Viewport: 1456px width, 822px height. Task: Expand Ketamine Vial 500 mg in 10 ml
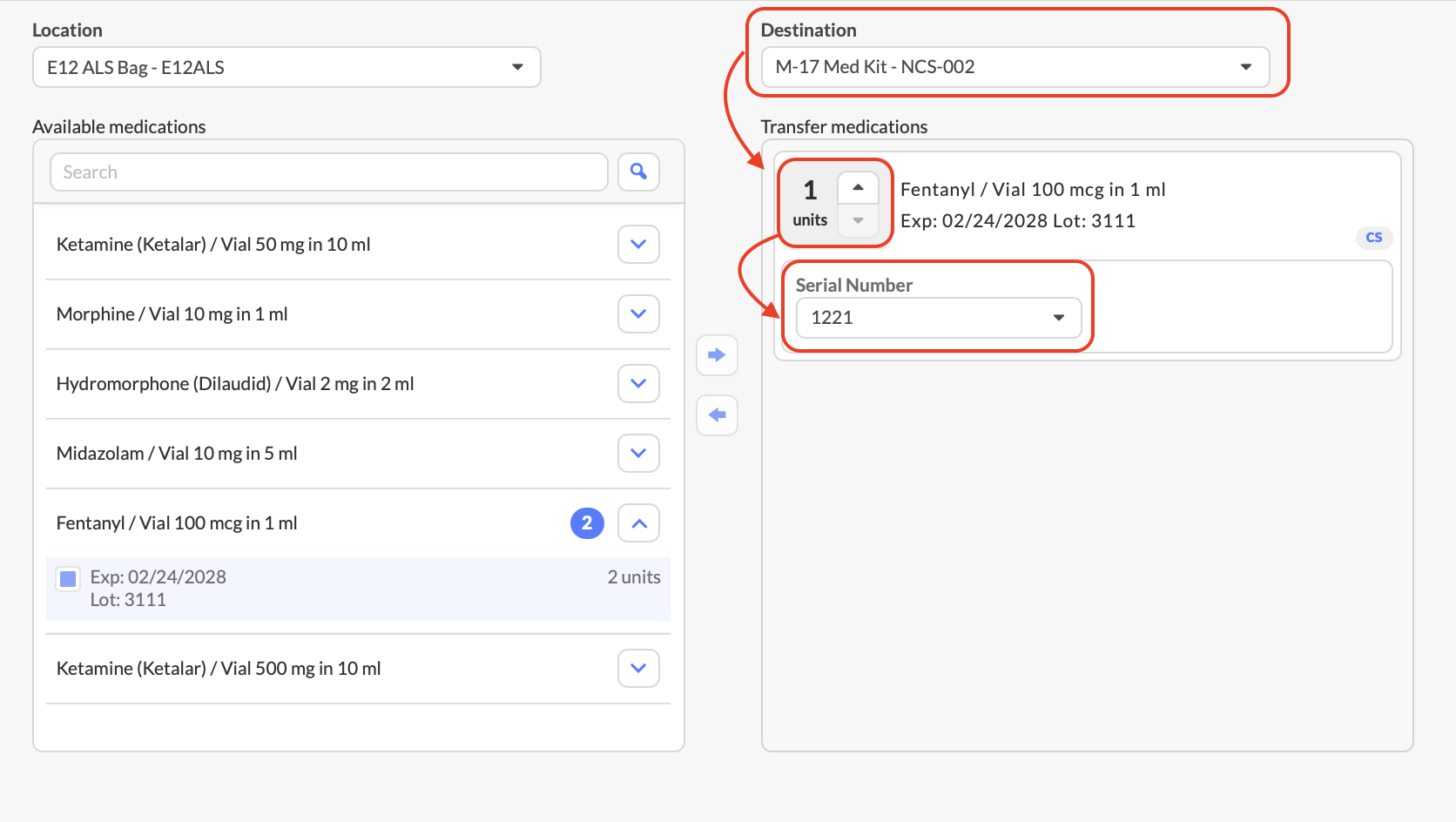click(638, 669)
